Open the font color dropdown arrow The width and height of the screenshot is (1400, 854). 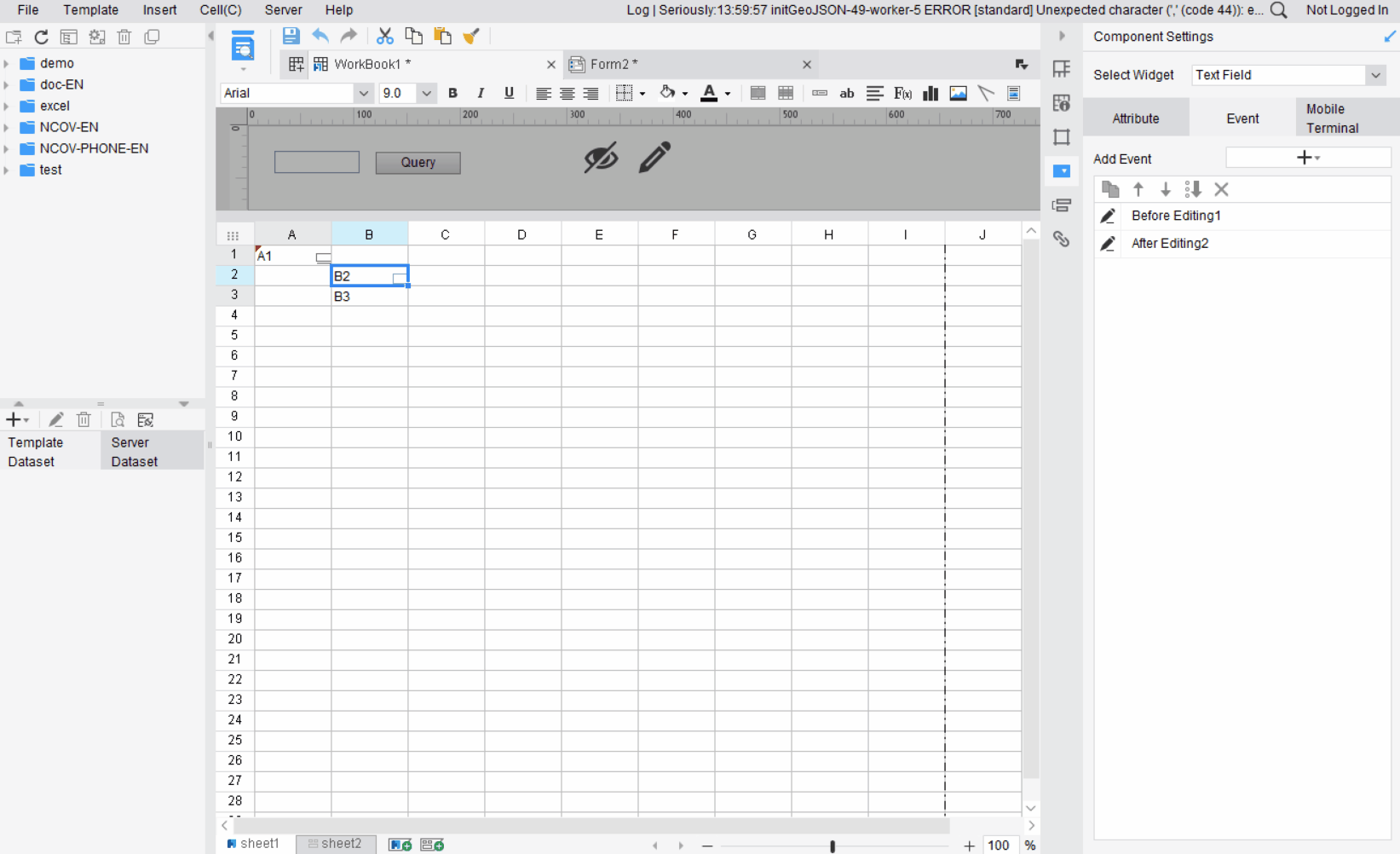tap(728, 94)
